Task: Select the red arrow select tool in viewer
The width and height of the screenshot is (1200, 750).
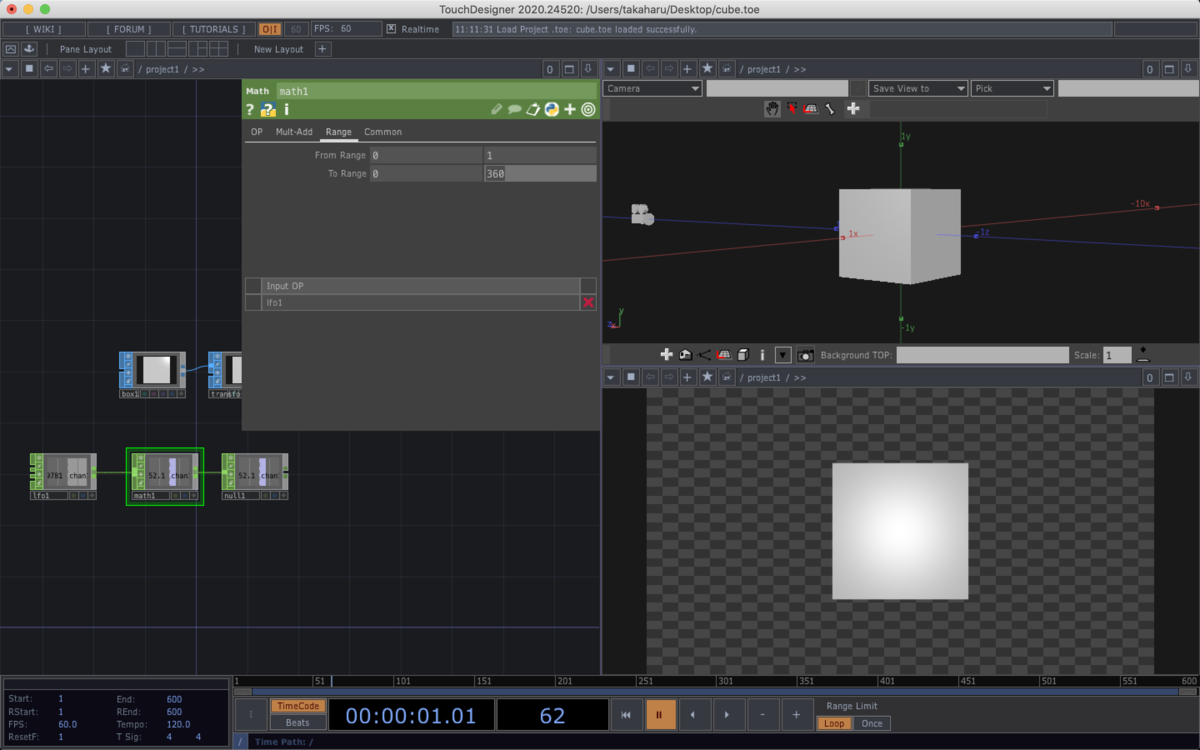Action: (792, 108)
